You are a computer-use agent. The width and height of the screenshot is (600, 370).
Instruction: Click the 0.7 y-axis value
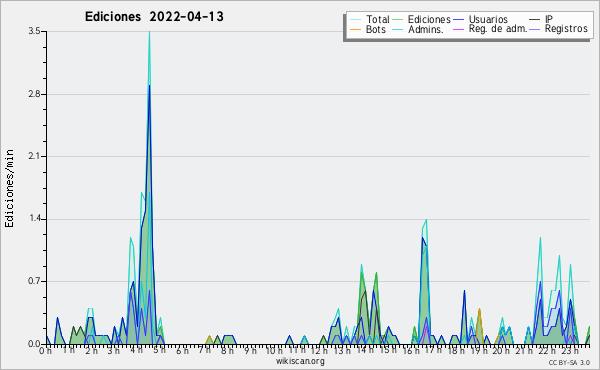click(x=34, y=282)
